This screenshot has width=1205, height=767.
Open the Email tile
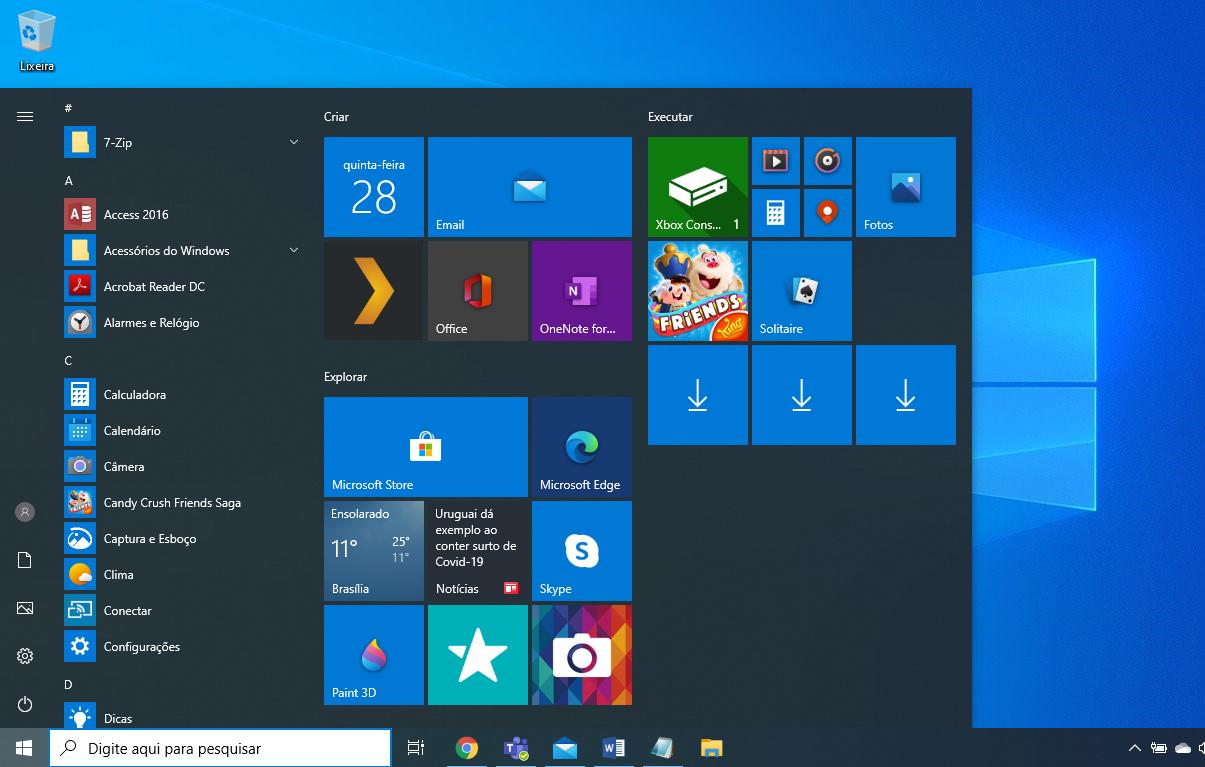click(x=530, y=187)
